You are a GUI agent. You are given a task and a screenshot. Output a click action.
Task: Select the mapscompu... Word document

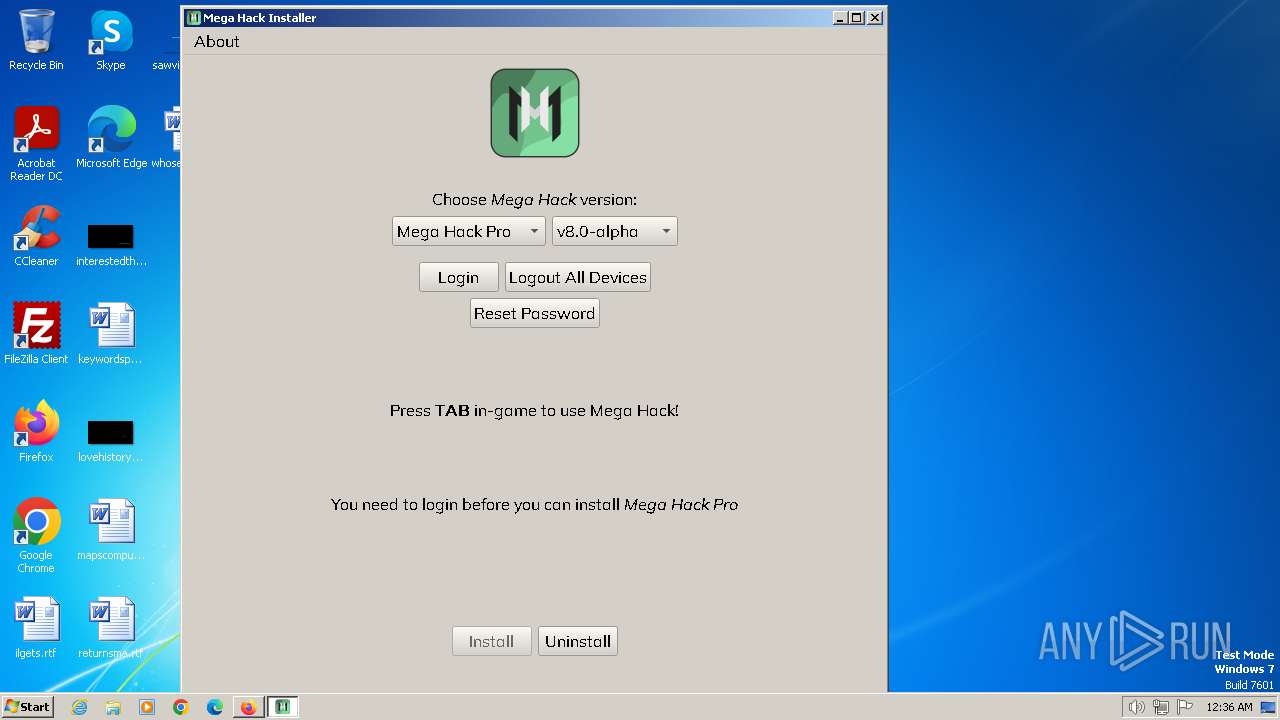point(111,530)
